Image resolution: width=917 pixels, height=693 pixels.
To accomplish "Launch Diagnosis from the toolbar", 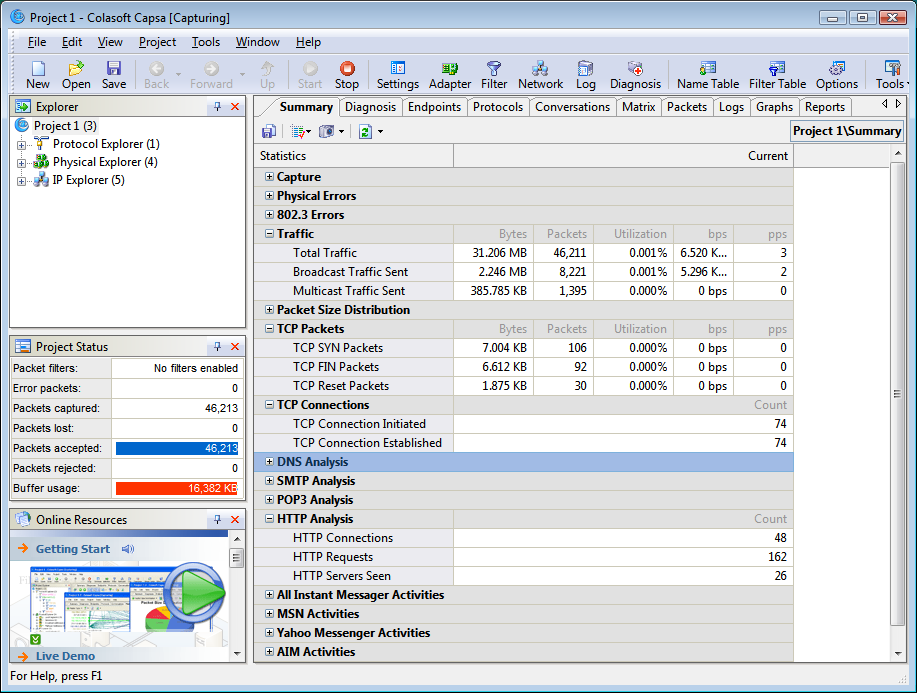I will [x=635, y=75].
